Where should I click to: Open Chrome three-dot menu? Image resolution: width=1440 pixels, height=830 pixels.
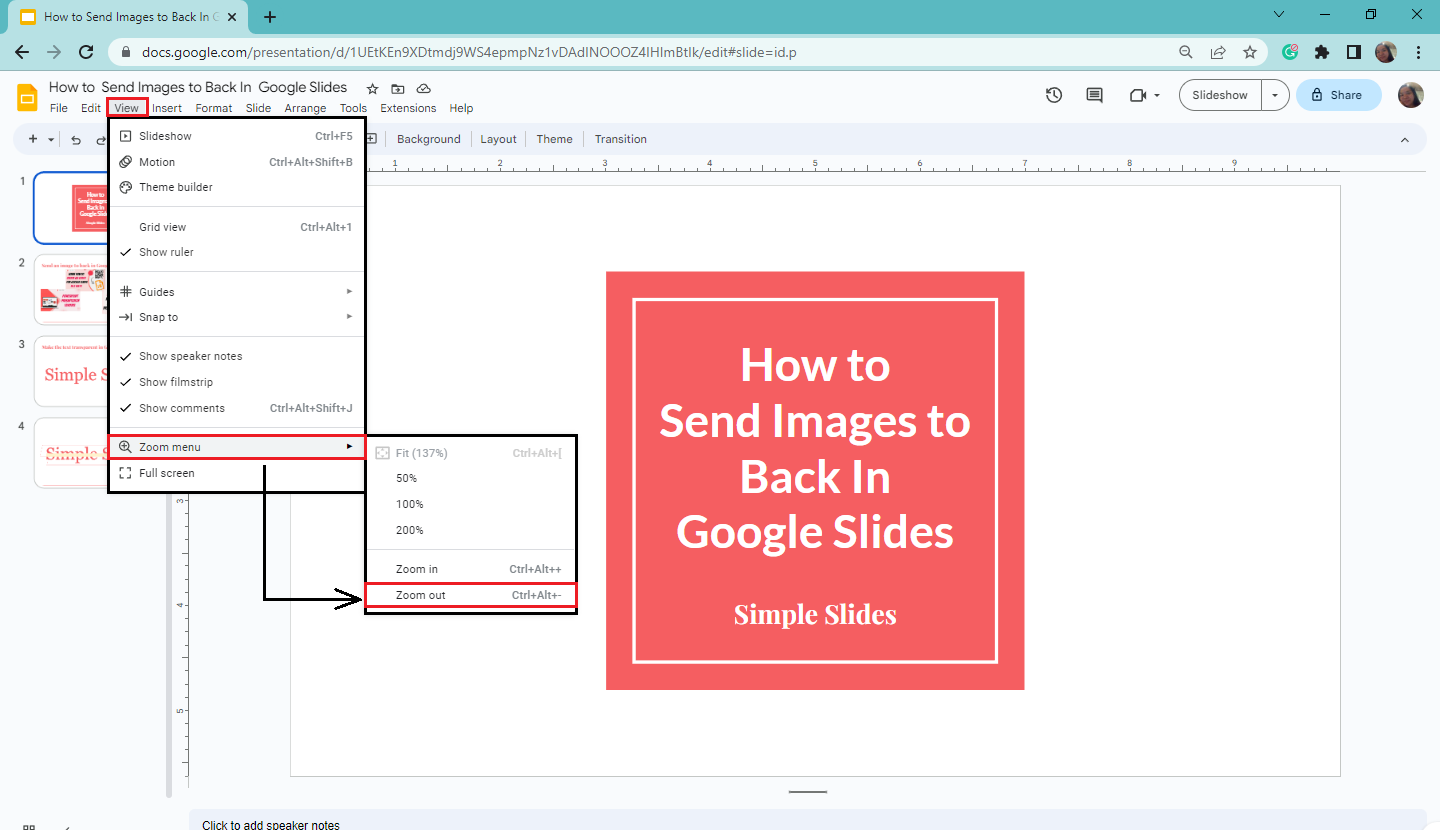1419,52
